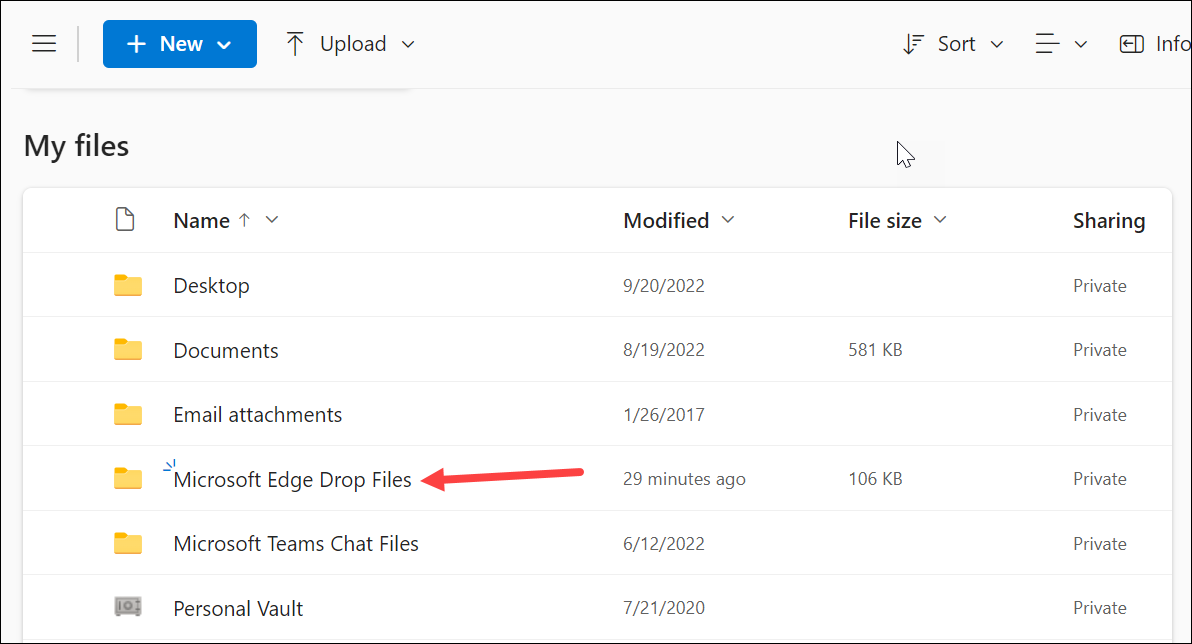Click the sync icon beside Microsoft Edge Drop Files
Viewport: 1192px width, 644px height.
pyautogui.click(x=168, y=465)
